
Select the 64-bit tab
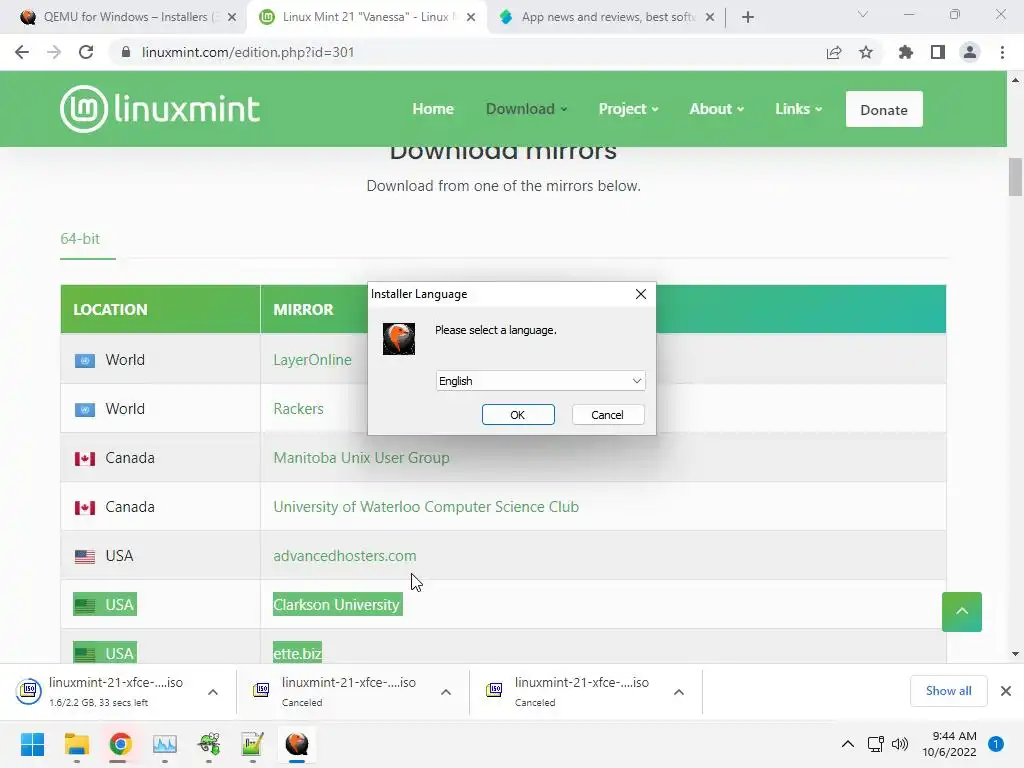click(x=80, y=239)
